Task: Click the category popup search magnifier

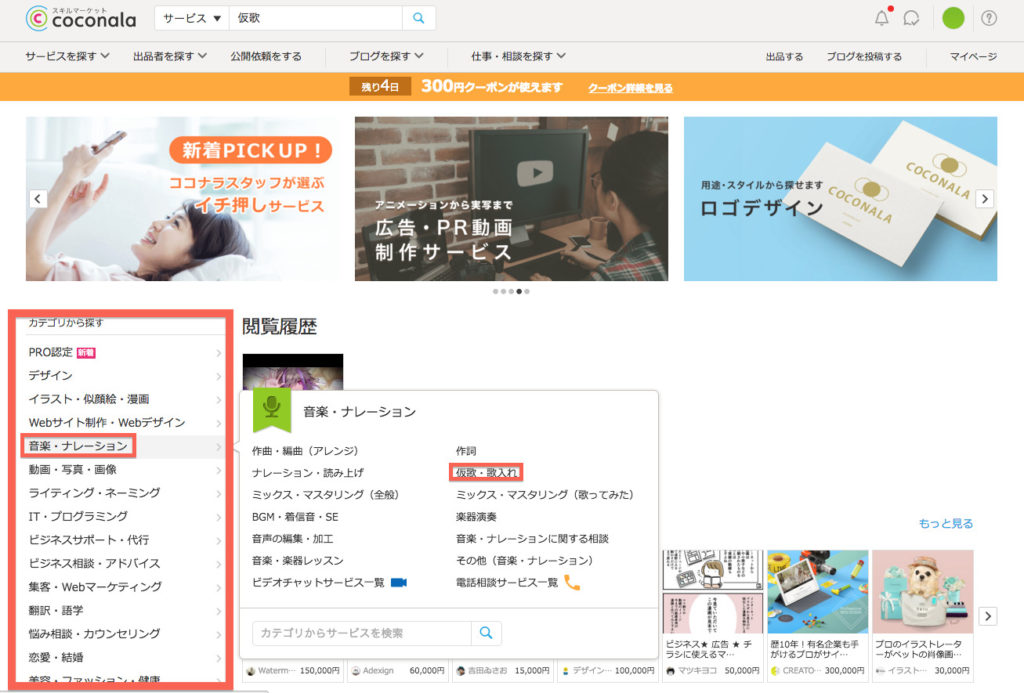Action: pyautogui.click(x=486, y=633)
